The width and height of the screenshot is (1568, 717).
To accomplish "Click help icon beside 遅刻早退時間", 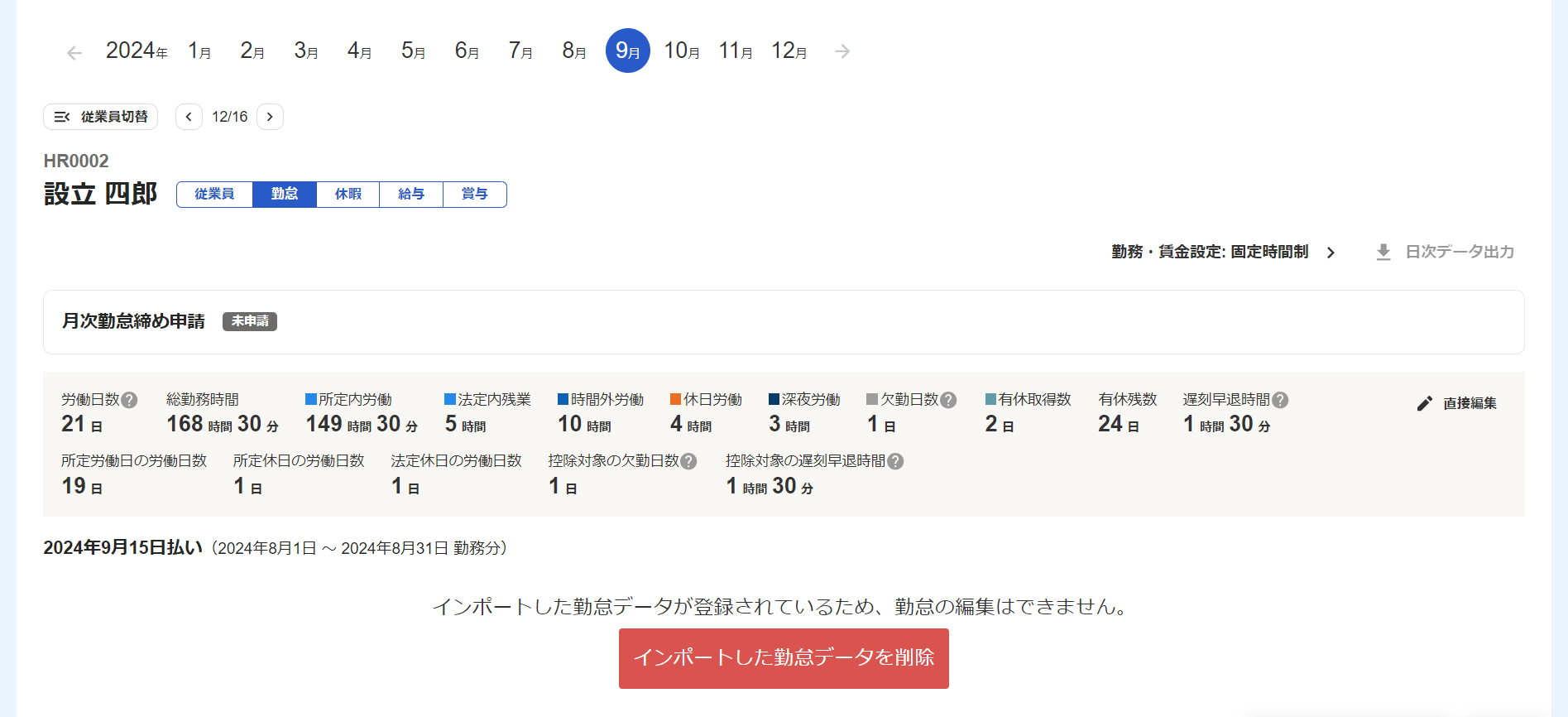I will click(x=1280, y=400).
